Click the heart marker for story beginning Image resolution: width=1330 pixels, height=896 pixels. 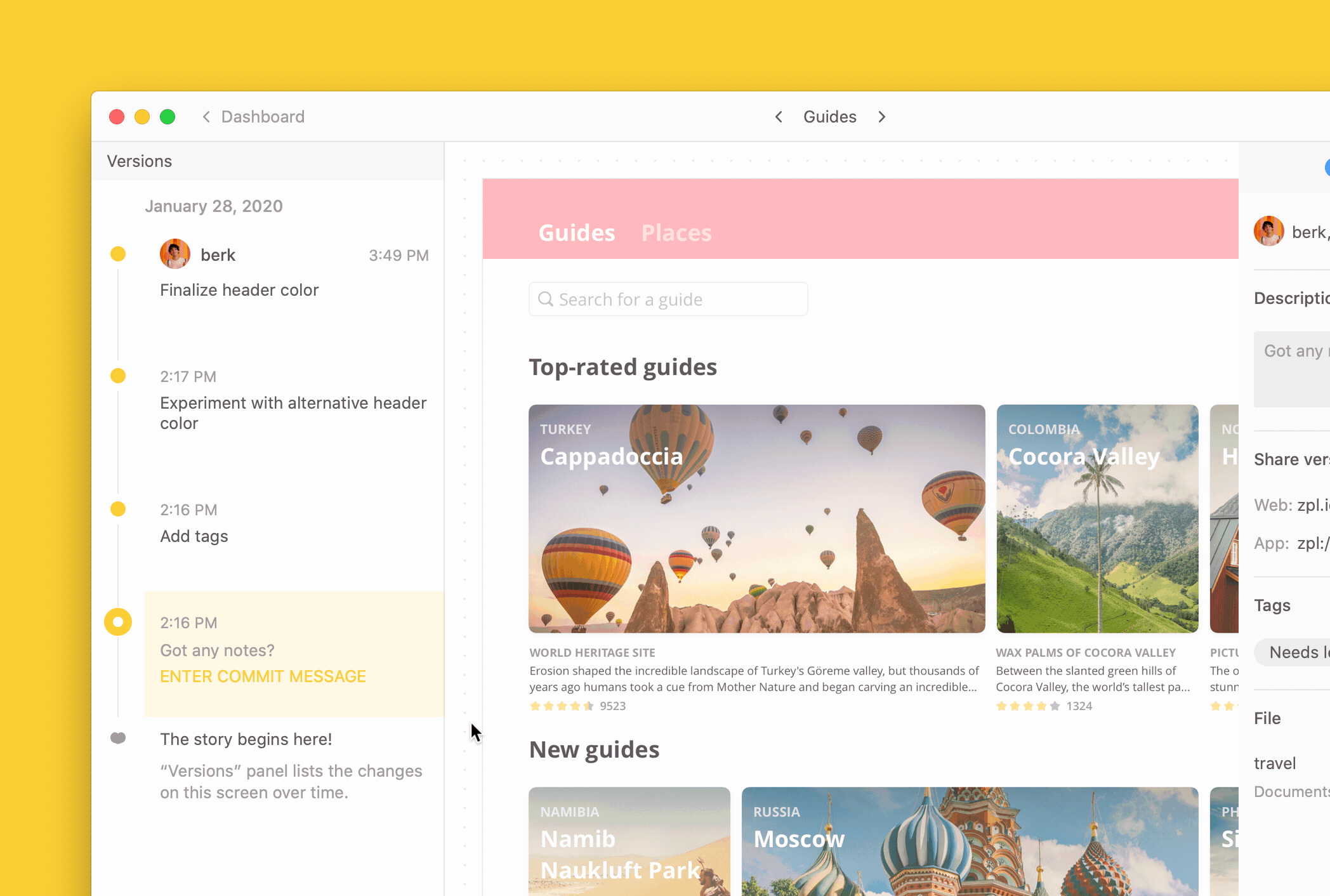click(x=118, y=738)
